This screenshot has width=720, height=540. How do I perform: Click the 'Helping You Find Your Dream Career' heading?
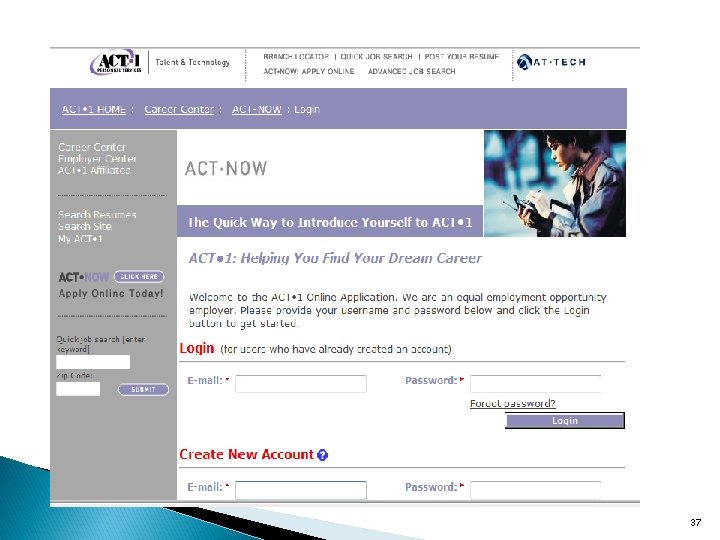click(x=335, y=258)
